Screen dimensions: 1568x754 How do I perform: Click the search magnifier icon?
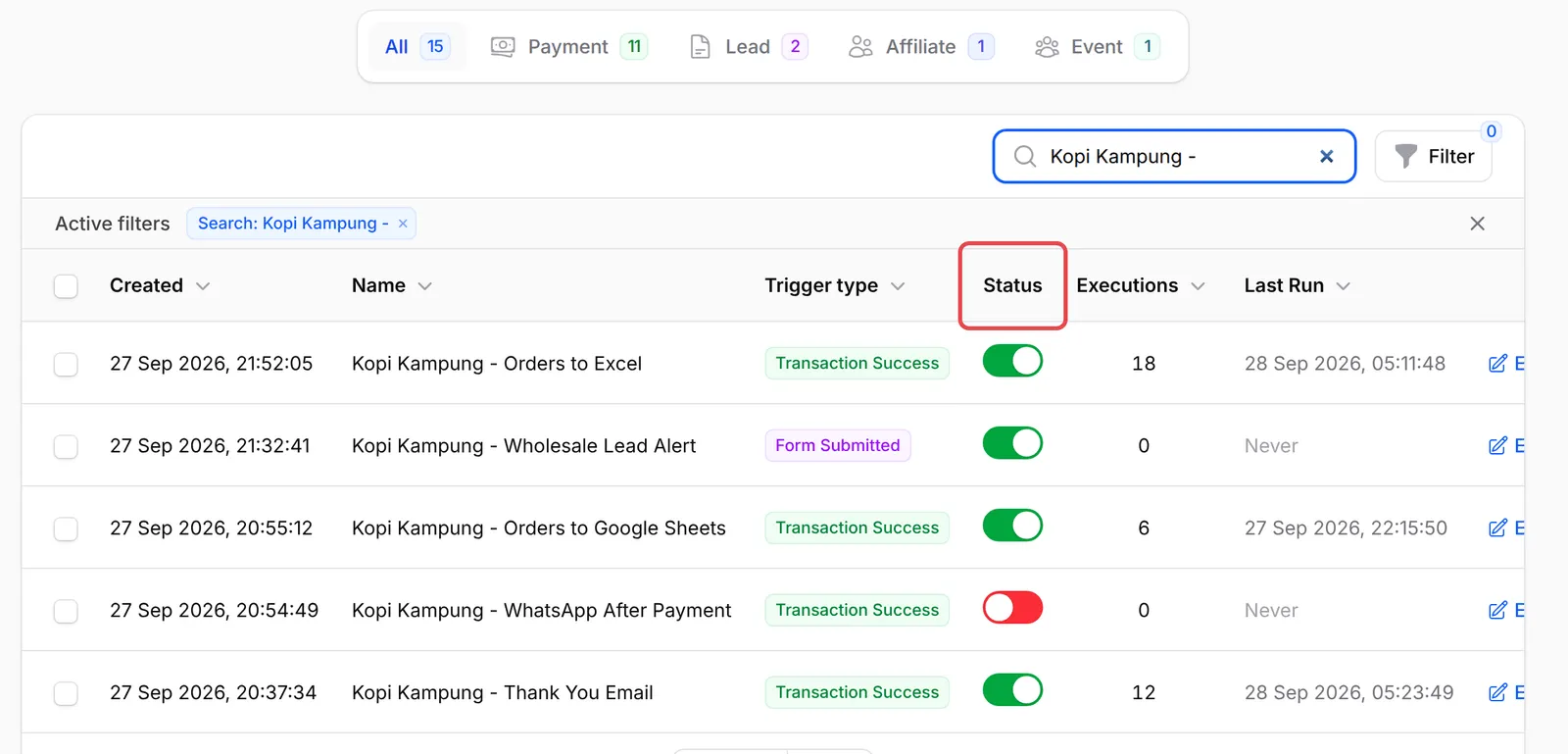tap(1025, 157)
